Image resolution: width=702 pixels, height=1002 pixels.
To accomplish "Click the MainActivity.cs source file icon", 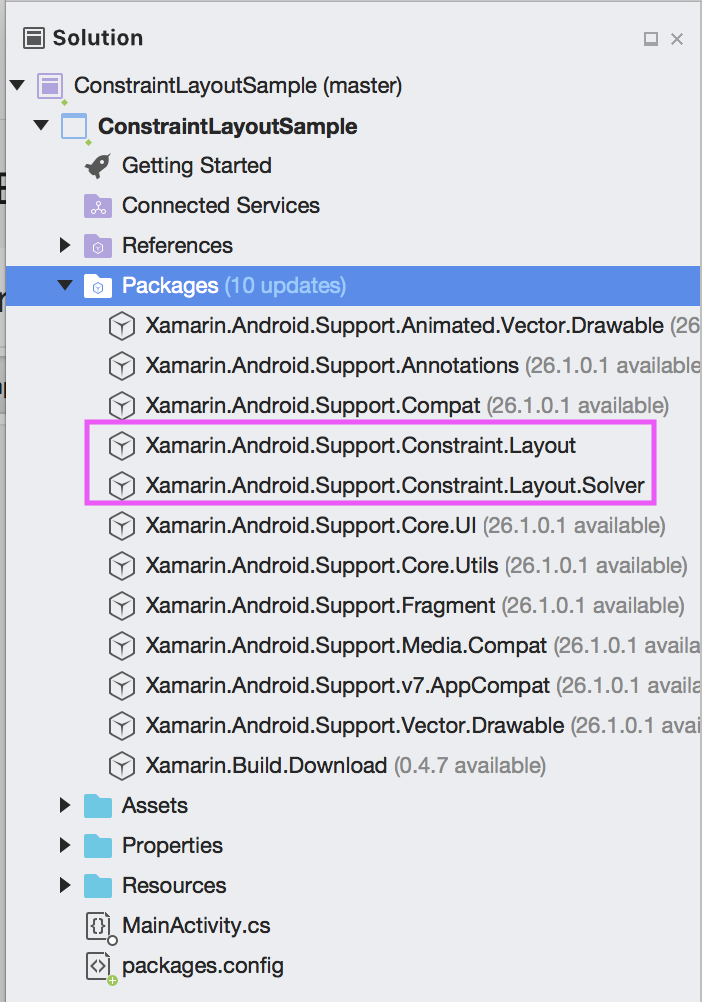I will 97,925.
